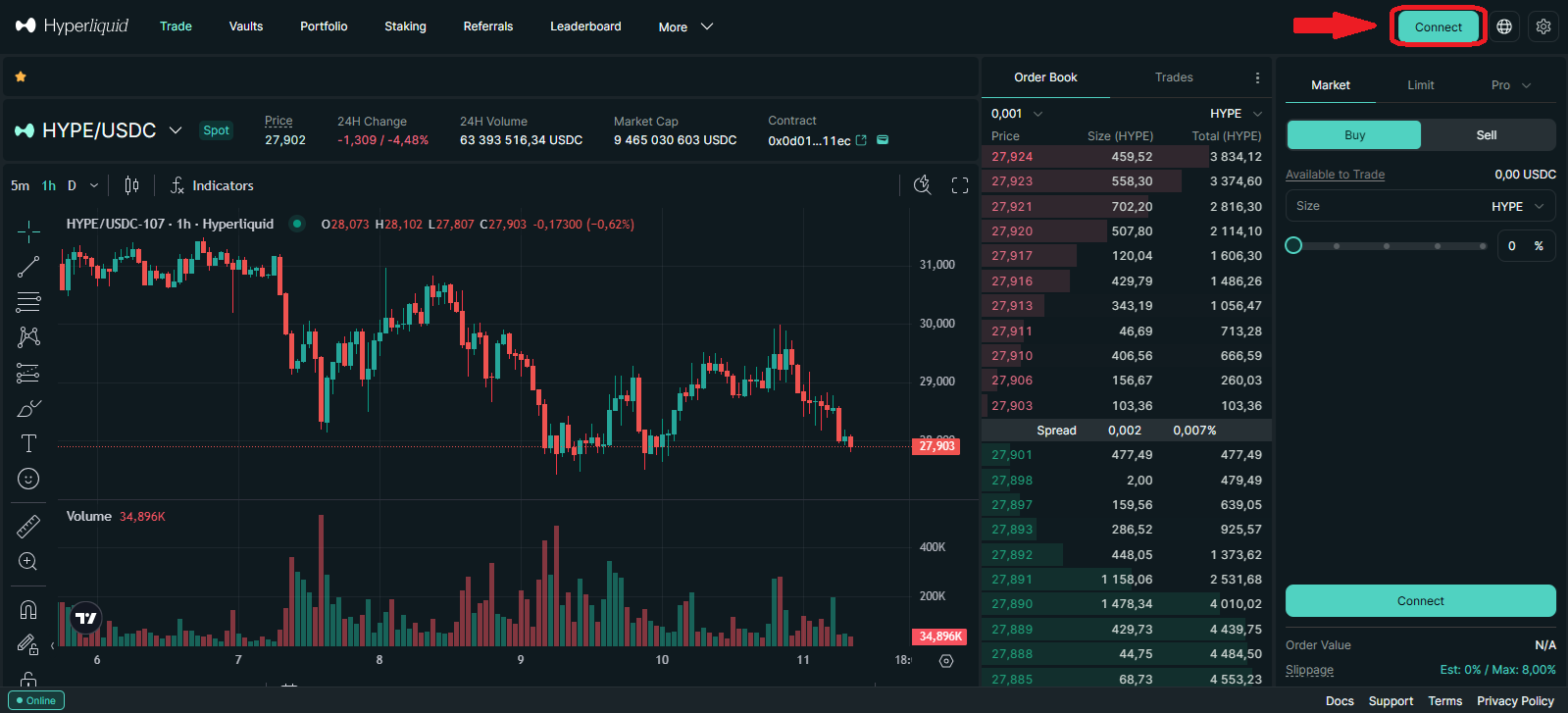
Task: Switch order side to Sell
Action: coord(1487,135)
